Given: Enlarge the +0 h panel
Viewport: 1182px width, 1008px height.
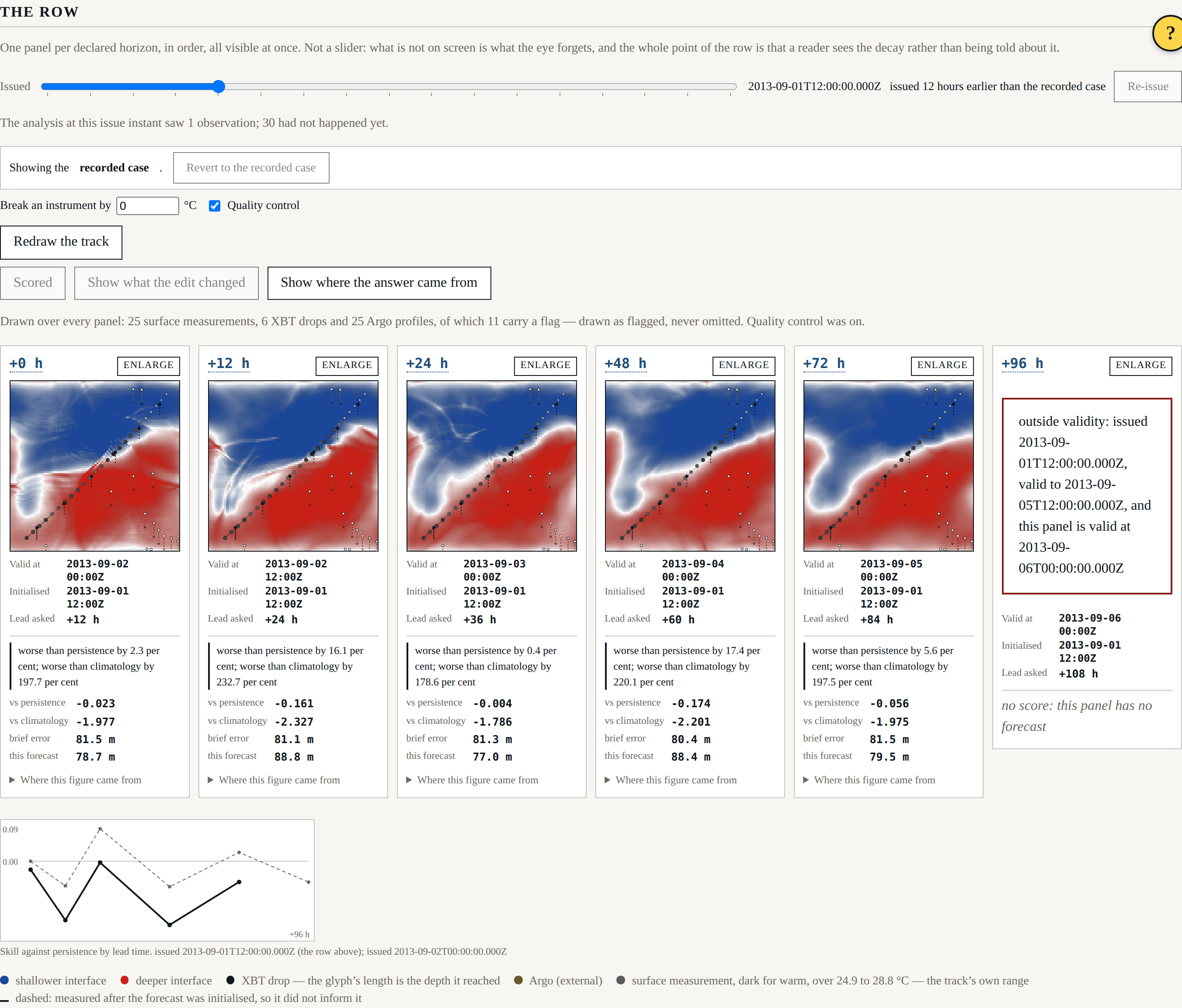Looking at the screenshot, I should [148, 366].
